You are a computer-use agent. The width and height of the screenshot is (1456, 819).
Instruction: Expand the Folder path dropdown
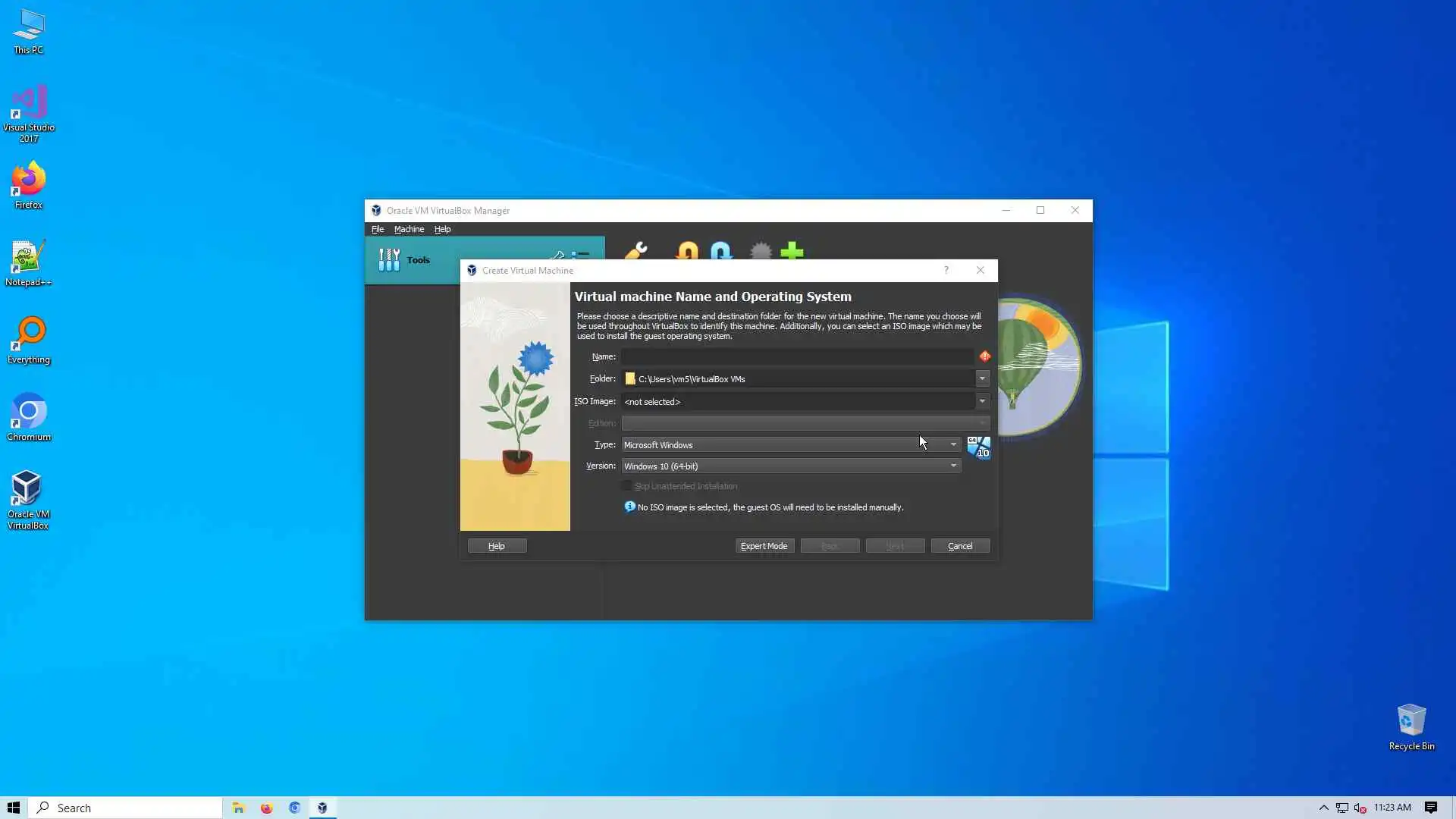(x=982, y=378)
